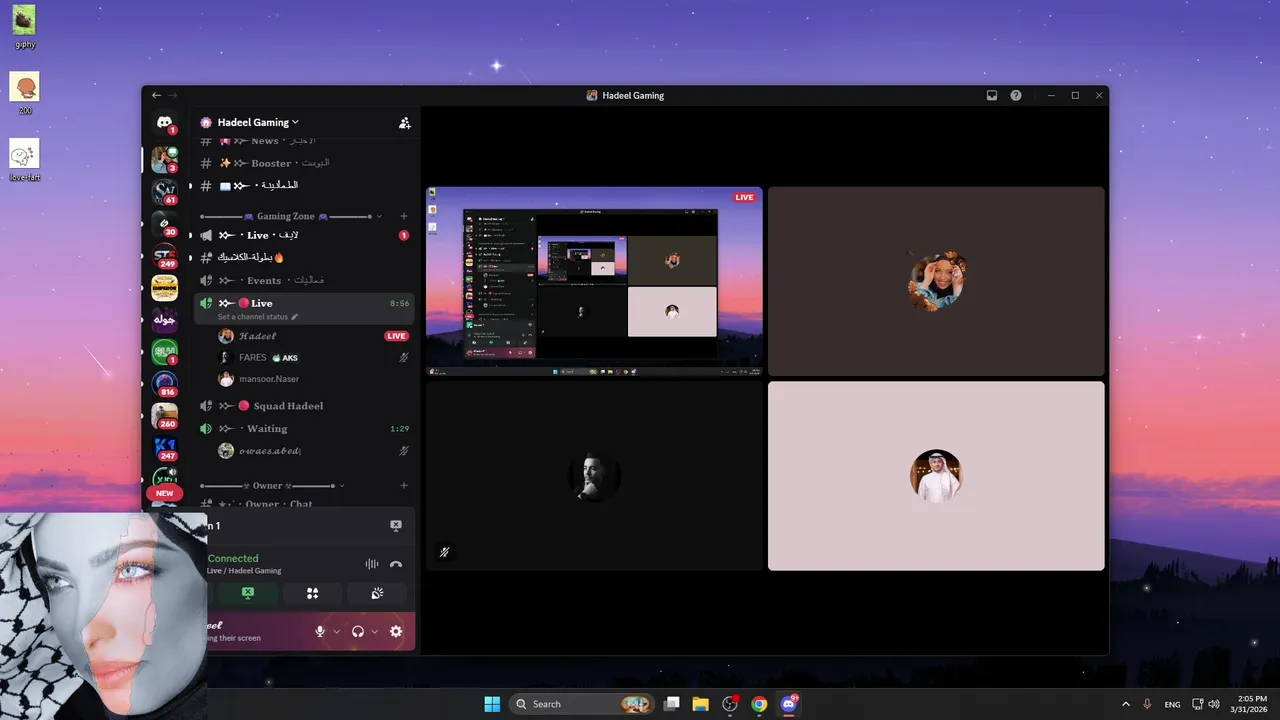
Task: Toggle headphone deafen in user panel
Action: coord(358,631)
